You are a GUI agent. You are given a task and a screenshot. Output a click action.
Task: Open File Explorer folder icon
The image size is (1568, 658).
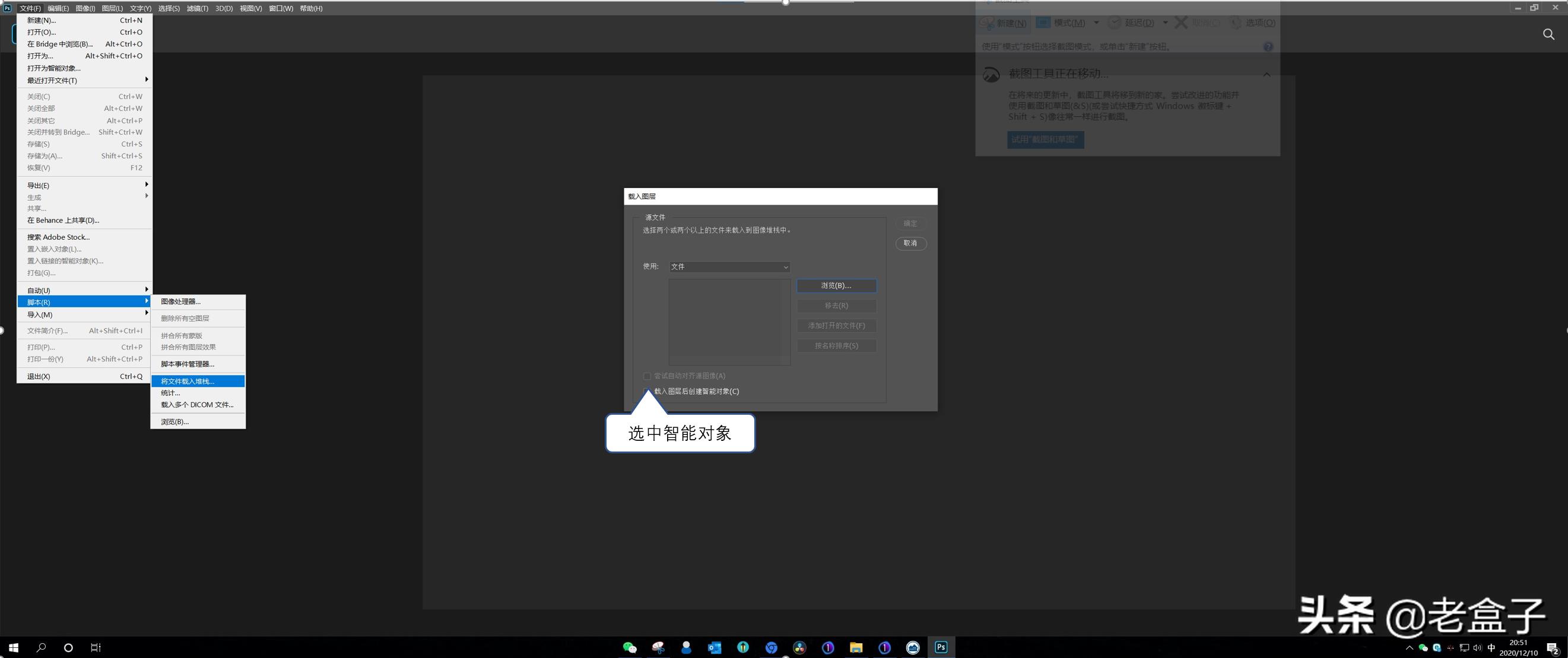tap(856, 647)
